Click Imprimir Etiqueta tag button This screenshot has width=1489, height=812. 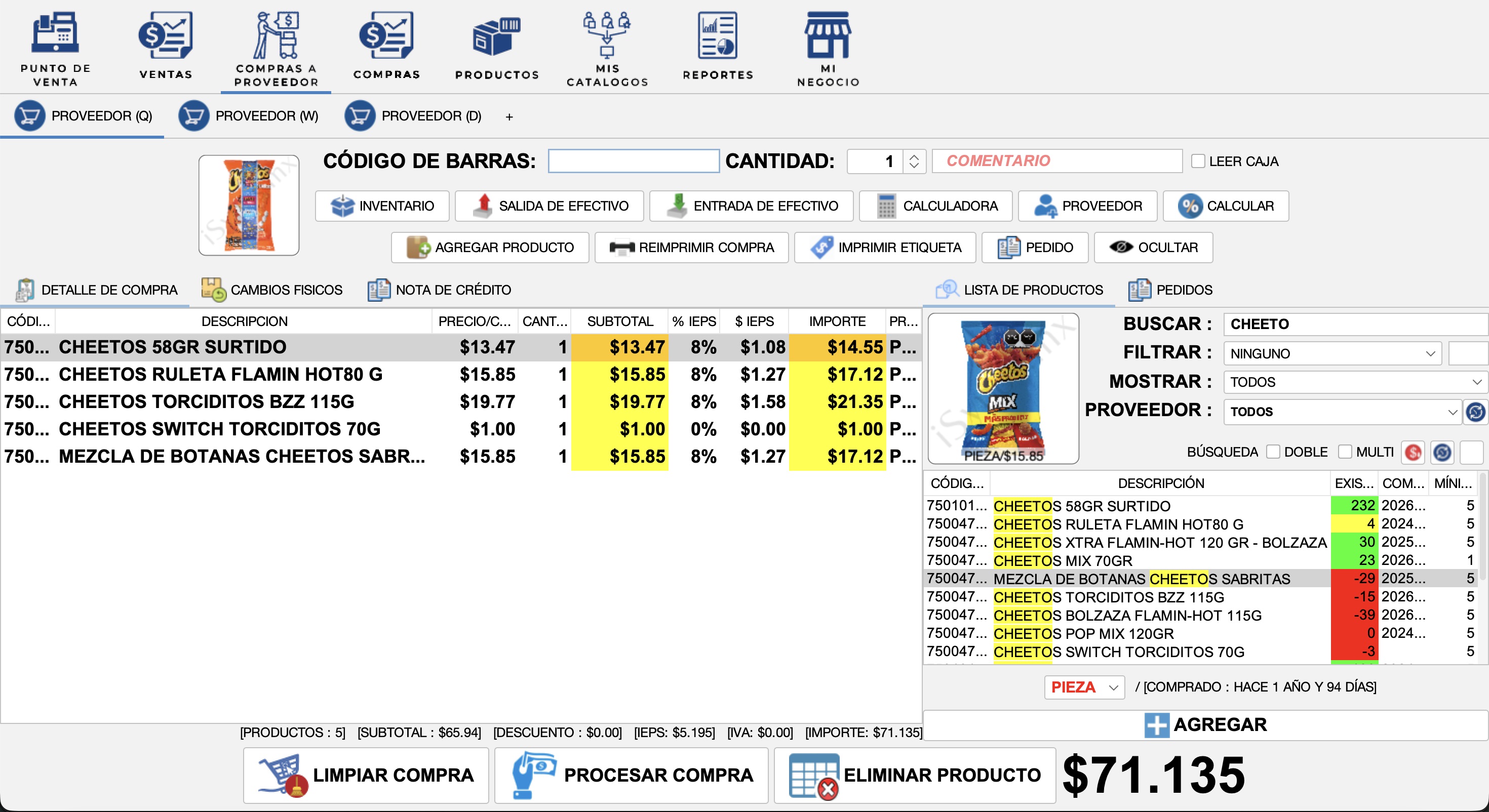pyautogui.click(x=885, y=248)
